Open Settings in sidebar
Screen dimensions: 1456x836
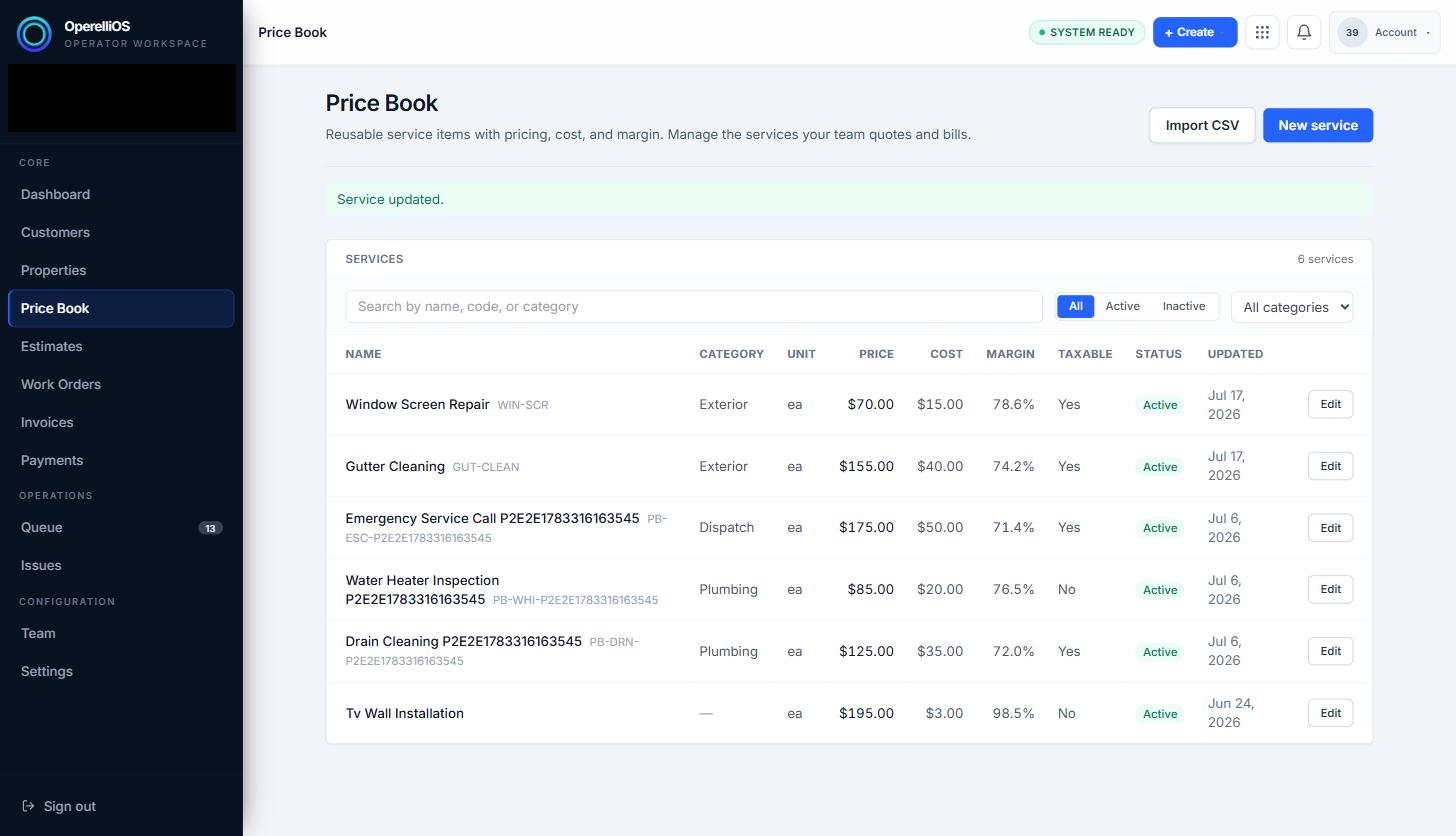pyautogui.click(x=121, y=671)
